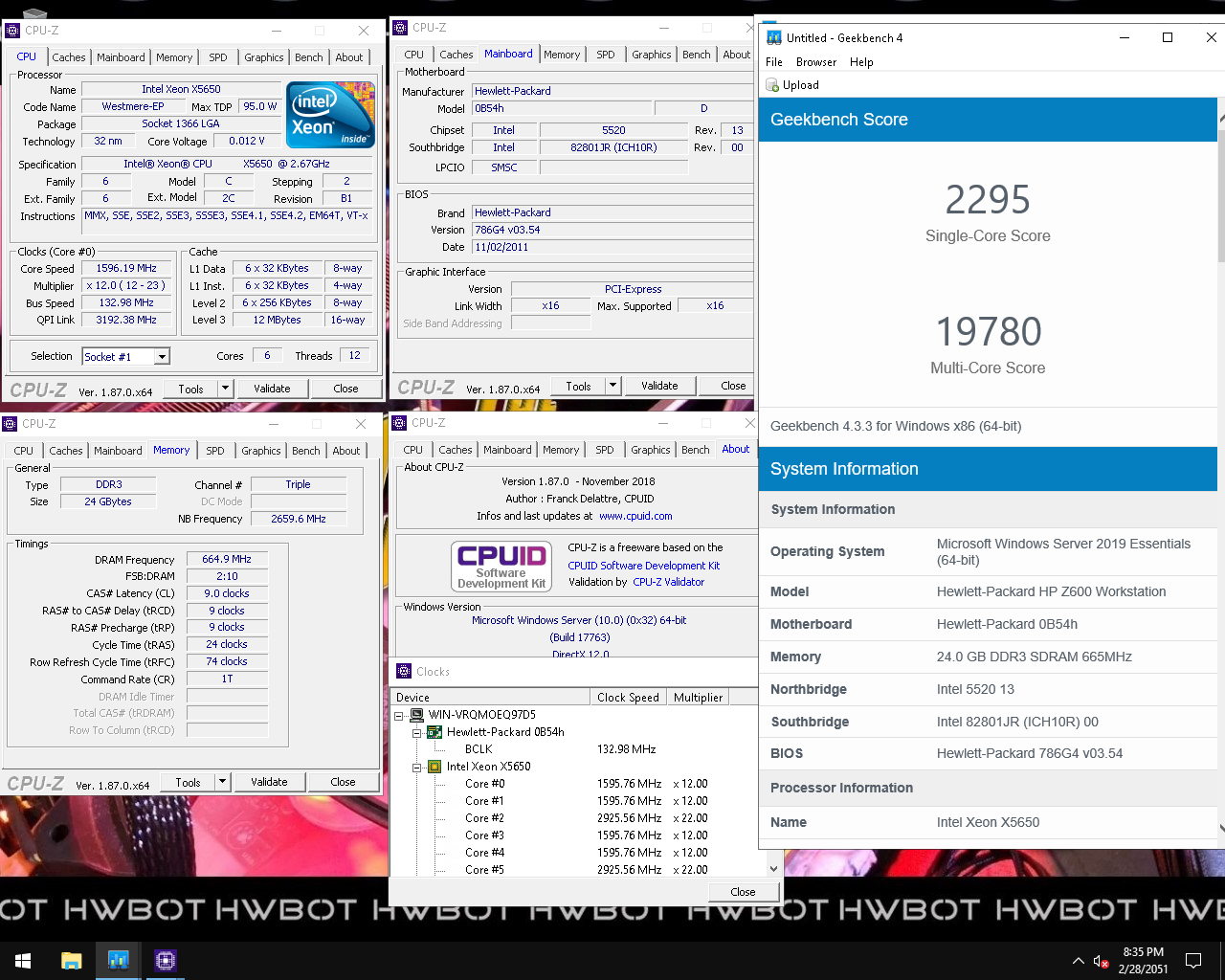This screenshot has width=1225, height=980.
Task: Click Clocks list scroll down arrow
Action: pyautogui.click(x=773, y=869)
